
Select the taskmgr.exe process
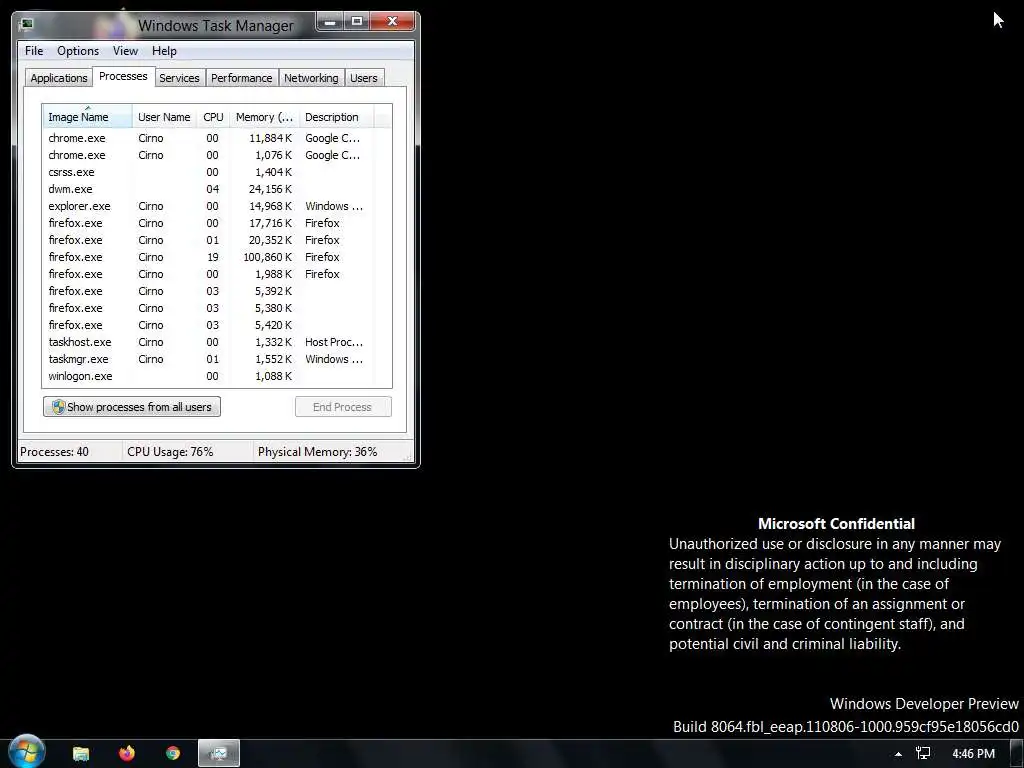(x=217, y=359)
